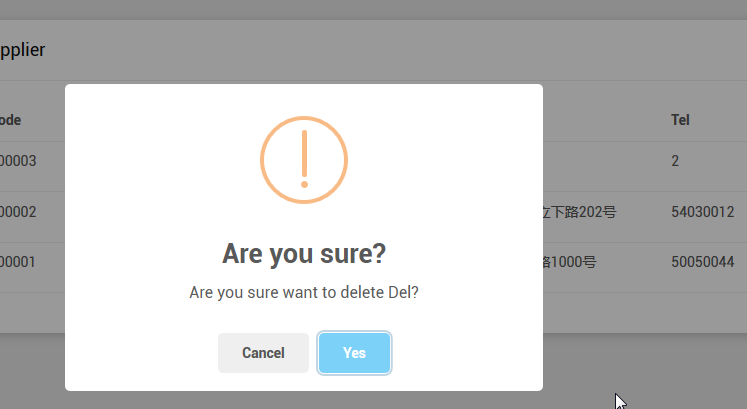747x409 pixels.
Task: Click the orange exclamation warning icon
Action: tap(304, 160)
